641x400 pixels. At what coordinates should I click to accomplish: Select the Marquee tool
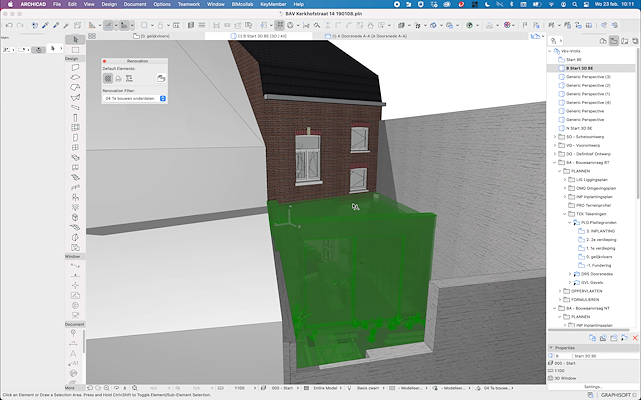[75, 49]
